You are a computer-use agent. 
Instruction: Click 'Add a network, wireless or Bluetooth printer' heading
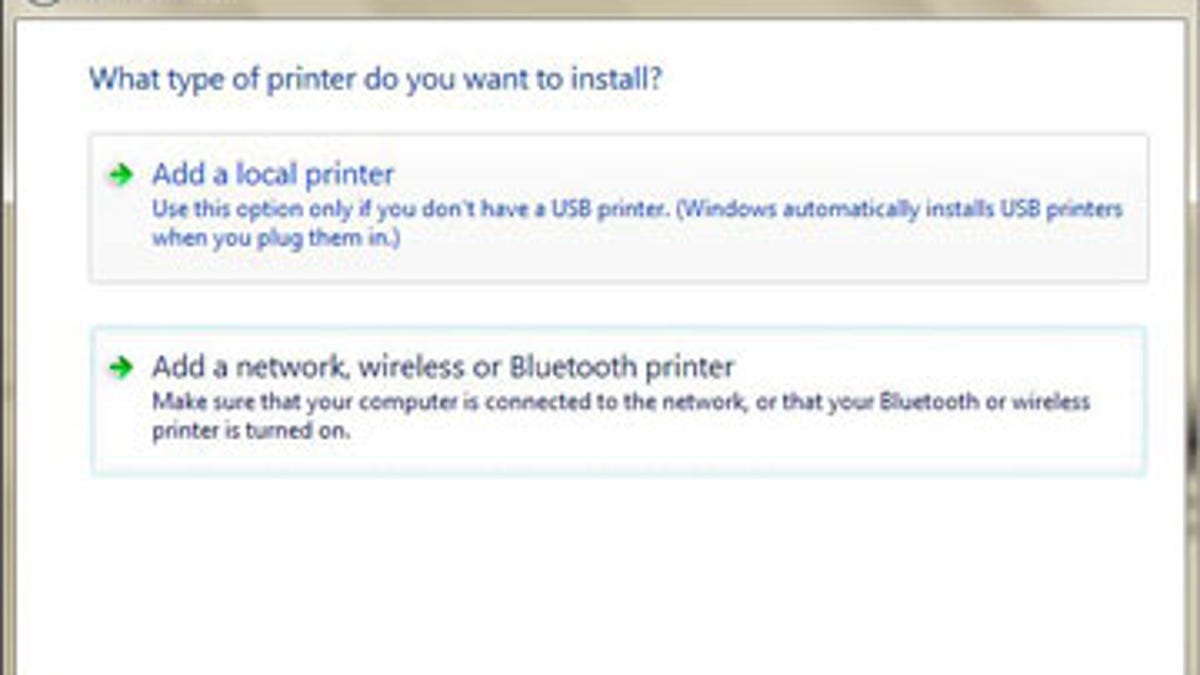tap(443, 367)
